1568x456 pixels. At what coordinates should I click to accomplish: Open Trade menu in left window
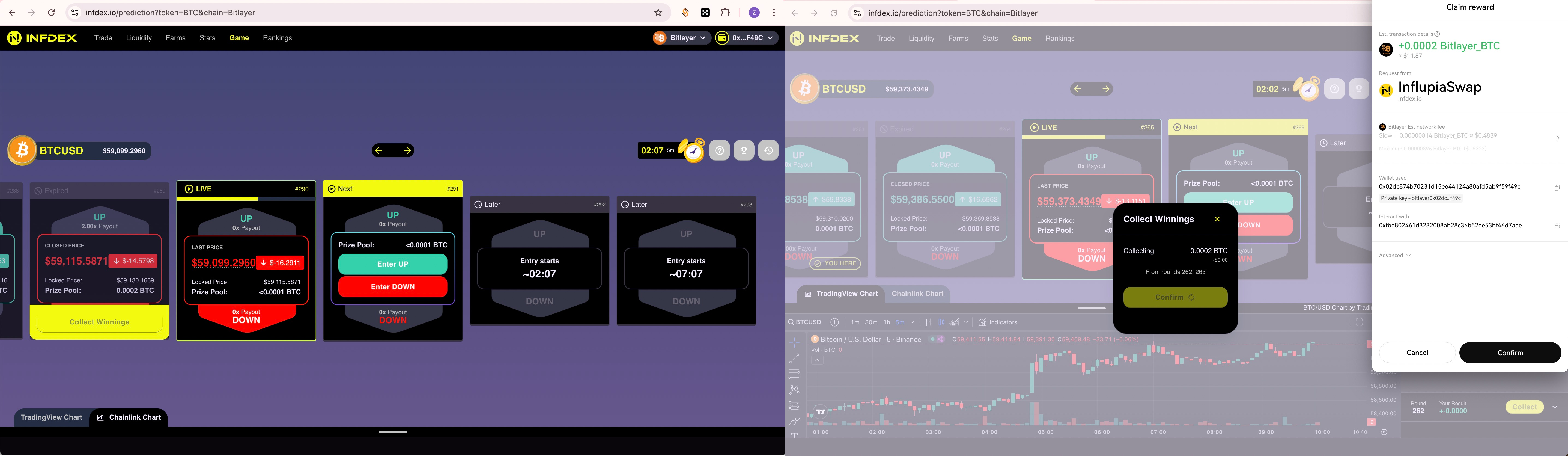(x=103, y=38)
